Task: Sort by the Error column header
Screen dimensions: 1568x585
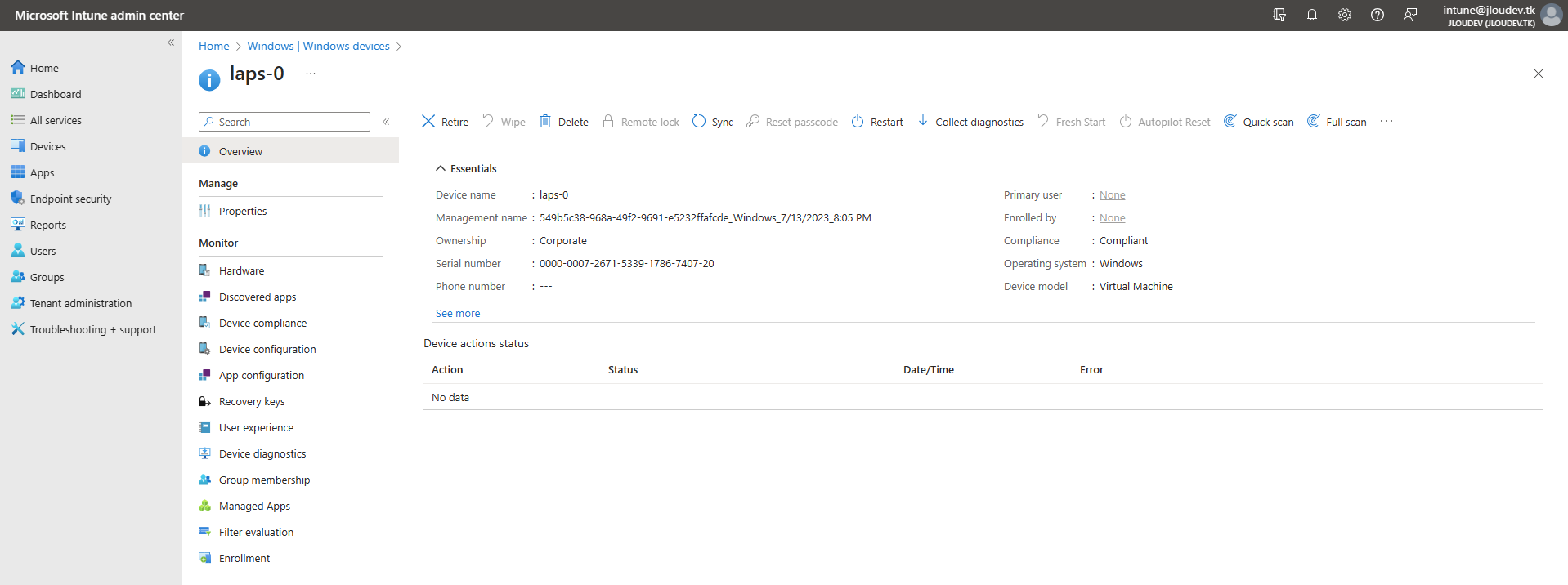Action: [x=1091, y=369]
